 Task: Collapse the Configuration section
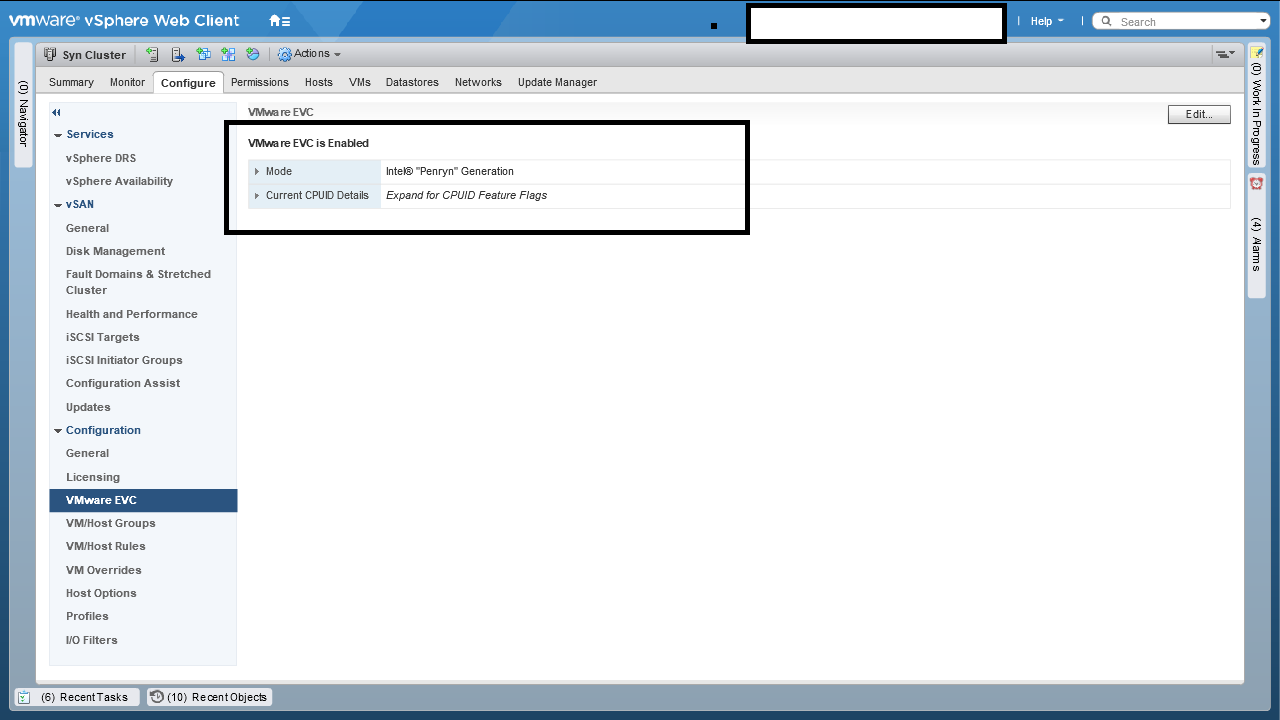(x=58, y=431)
